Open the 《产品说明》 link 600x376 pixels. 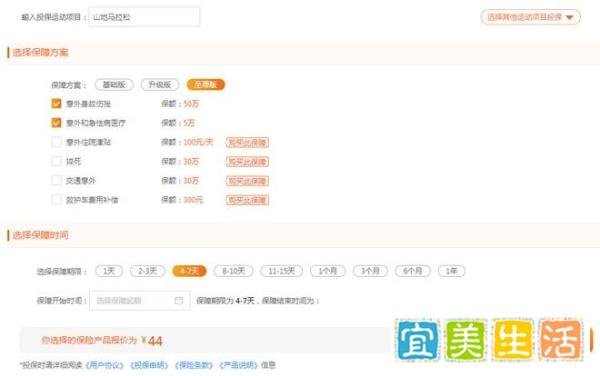coord(238,365)
